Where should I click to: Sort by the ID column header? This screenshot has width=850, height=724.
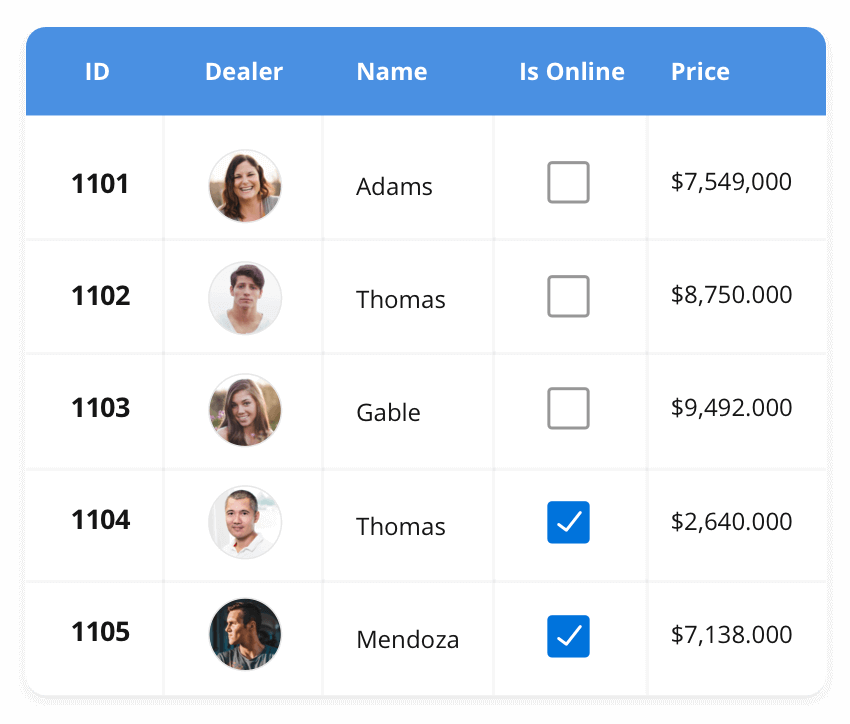click(x=97, y=72)
